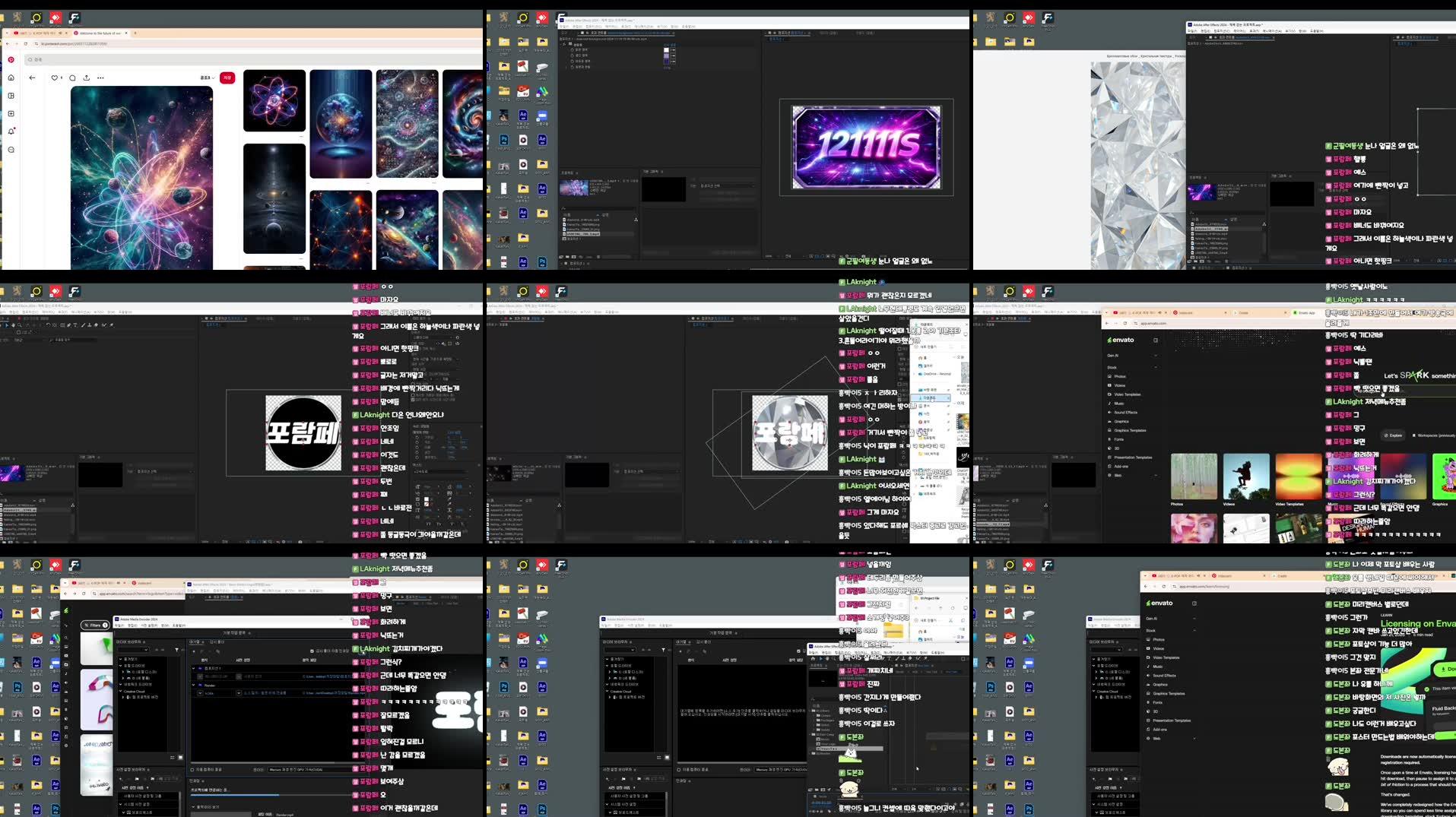Check the auto shutdown option in Media Encoder
Image resolution: width=1456 pixels, height=817 pixels.
[x=192, y=770]
